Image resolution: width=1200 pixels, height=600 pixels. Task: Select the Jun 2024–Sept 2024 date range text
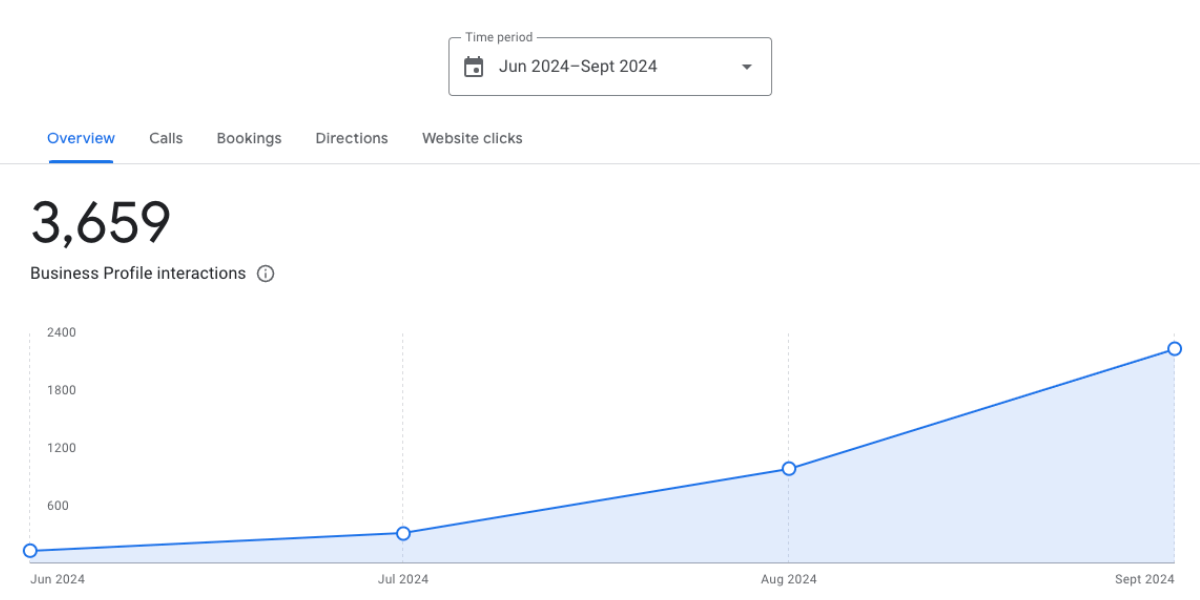point(578,67)
